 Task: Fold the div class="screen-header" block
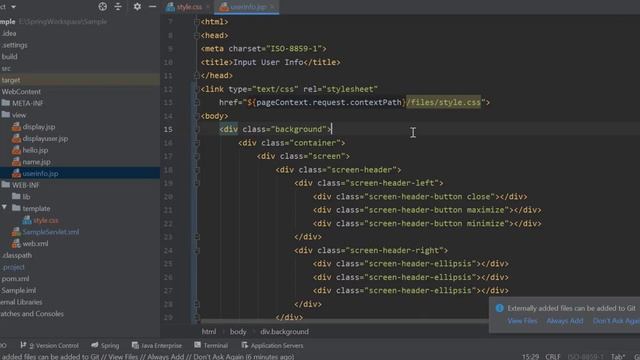pos(196,170)
